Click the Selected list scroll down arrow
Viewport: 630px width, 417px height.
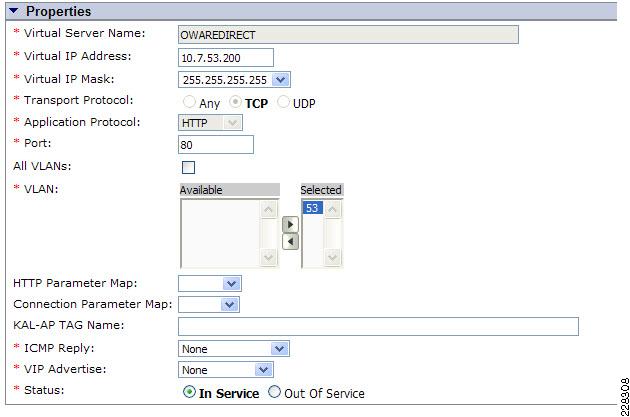click(333, 257)
